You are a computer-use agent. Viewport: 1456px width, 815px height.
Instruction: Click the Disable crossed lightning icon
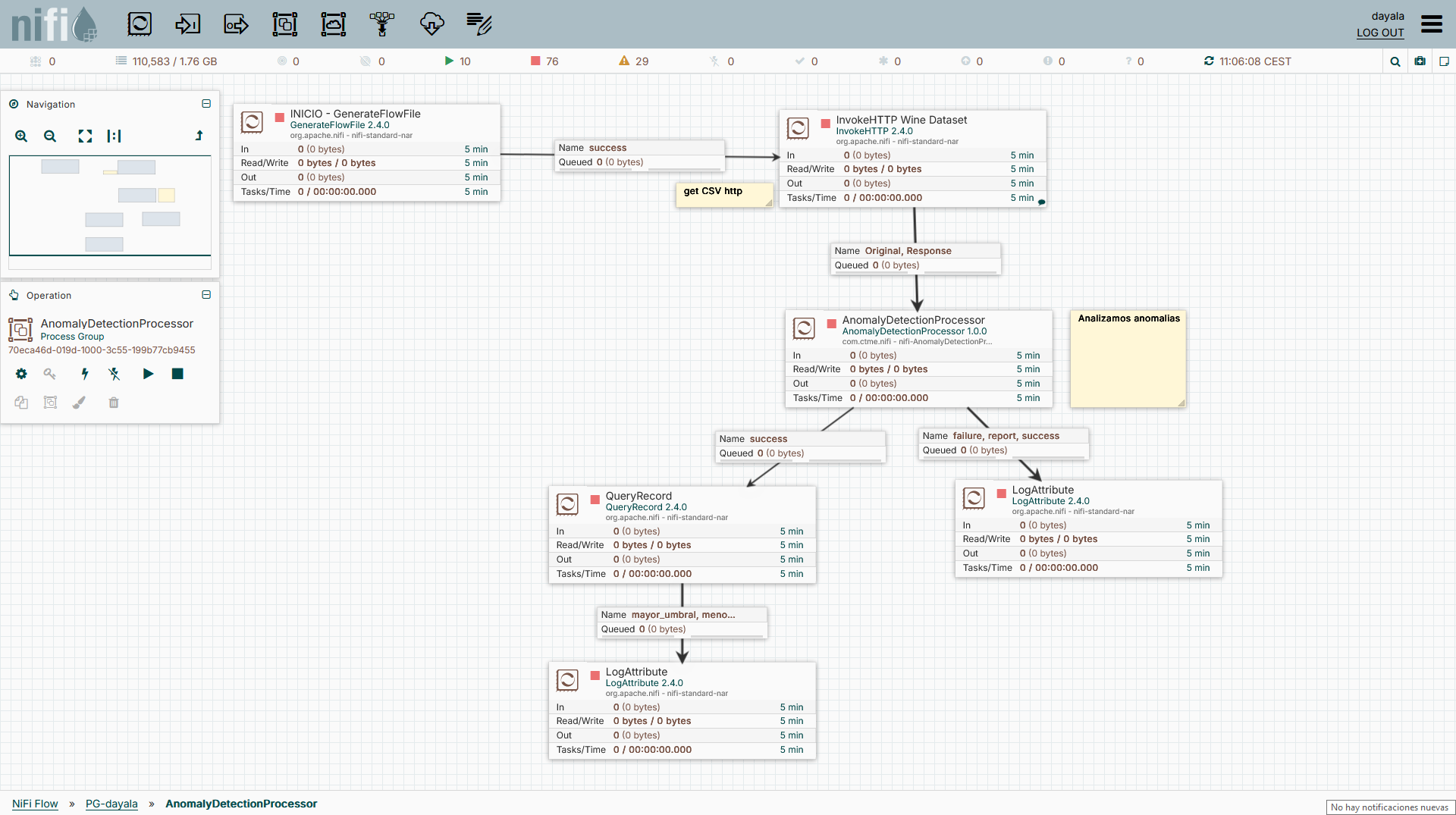pos(114,374)
